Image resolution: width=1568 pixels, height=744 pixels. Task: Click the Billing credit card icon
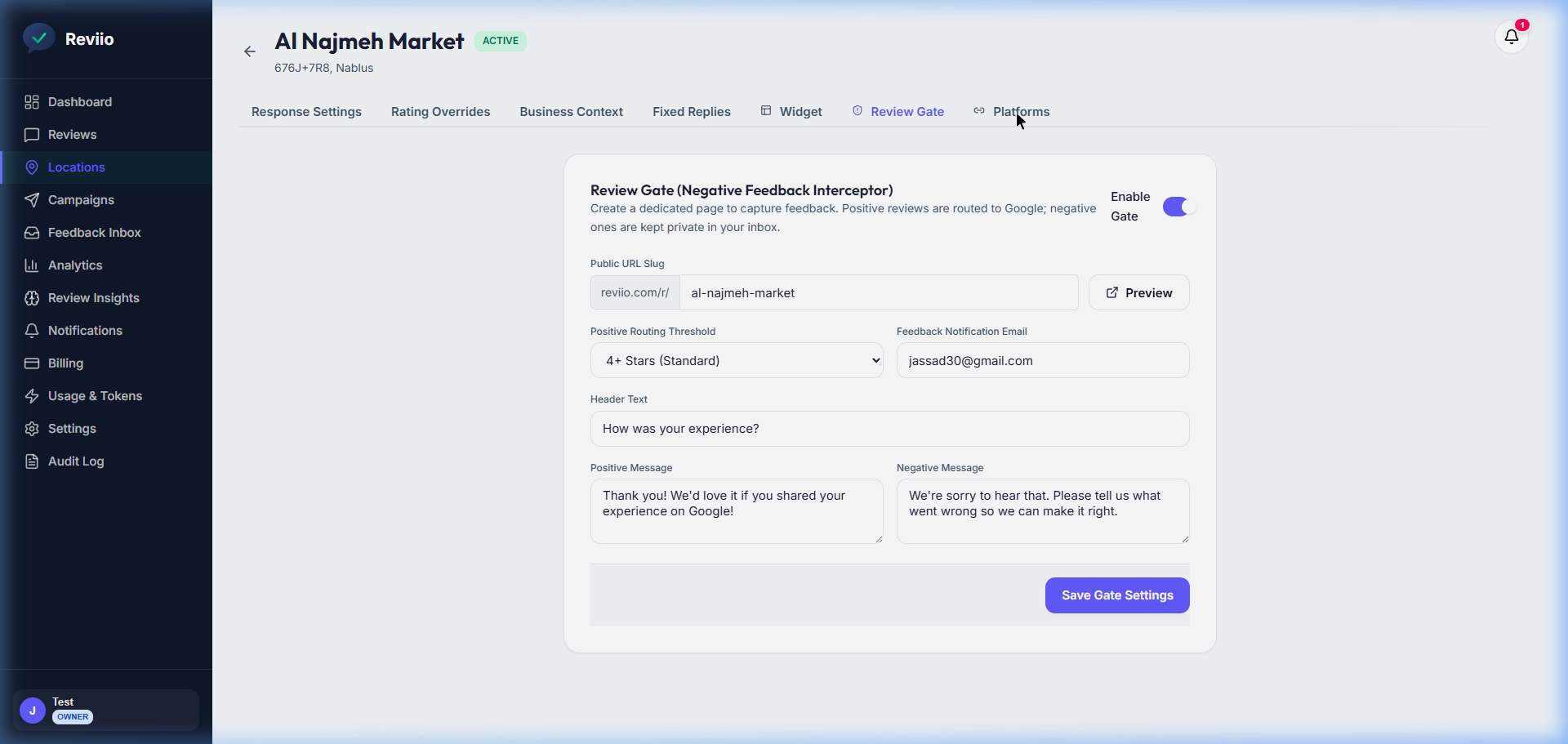click(32, 363)
